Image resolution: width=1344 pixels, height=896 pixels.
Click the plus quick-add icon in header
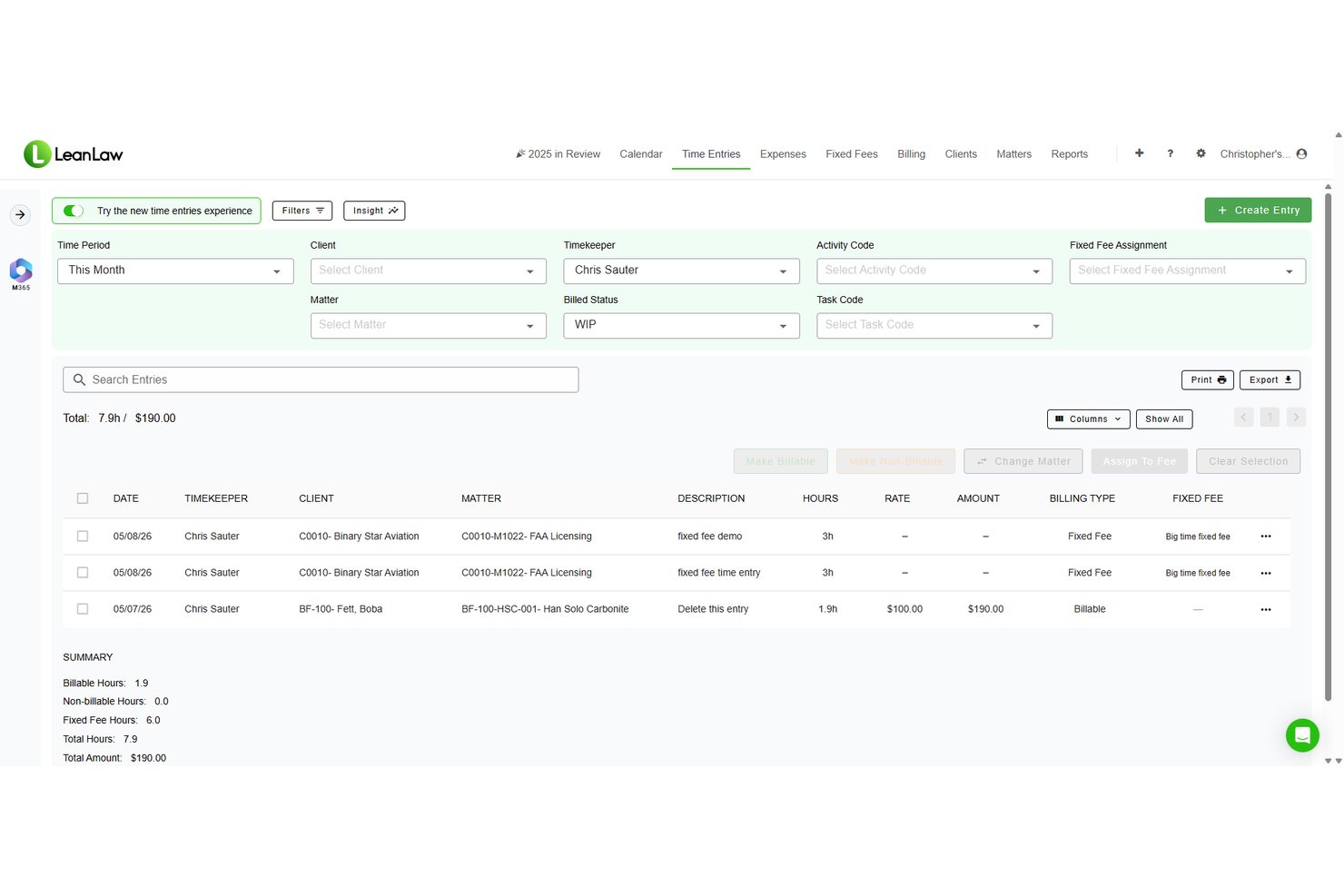pos(1139,153)
